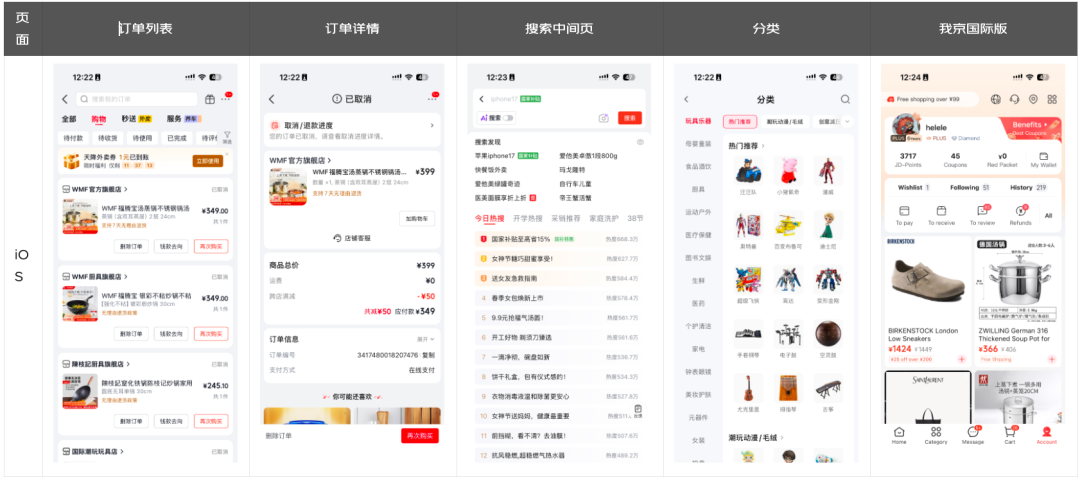1080x478 pixels.
Task: Tap the camera search icon
Action: pos(603,118)
